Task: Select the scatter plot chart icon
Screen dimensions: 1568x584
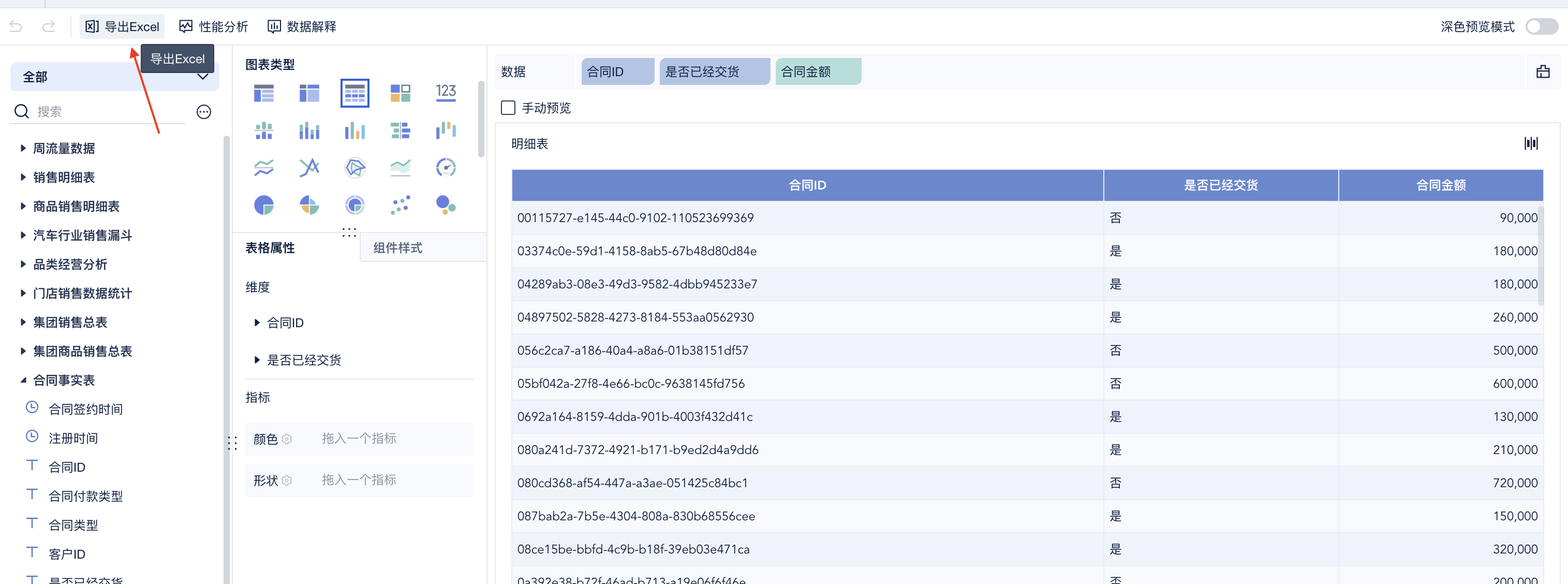Action: 400,205
